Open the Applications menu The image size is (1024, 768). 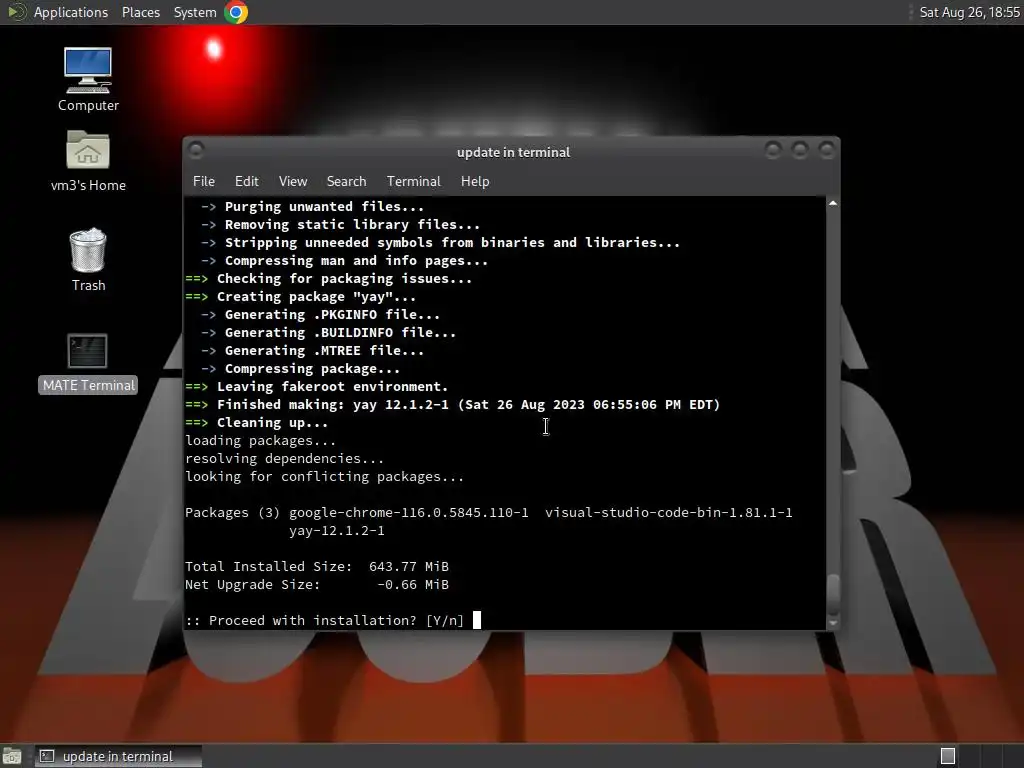(71, 12)
